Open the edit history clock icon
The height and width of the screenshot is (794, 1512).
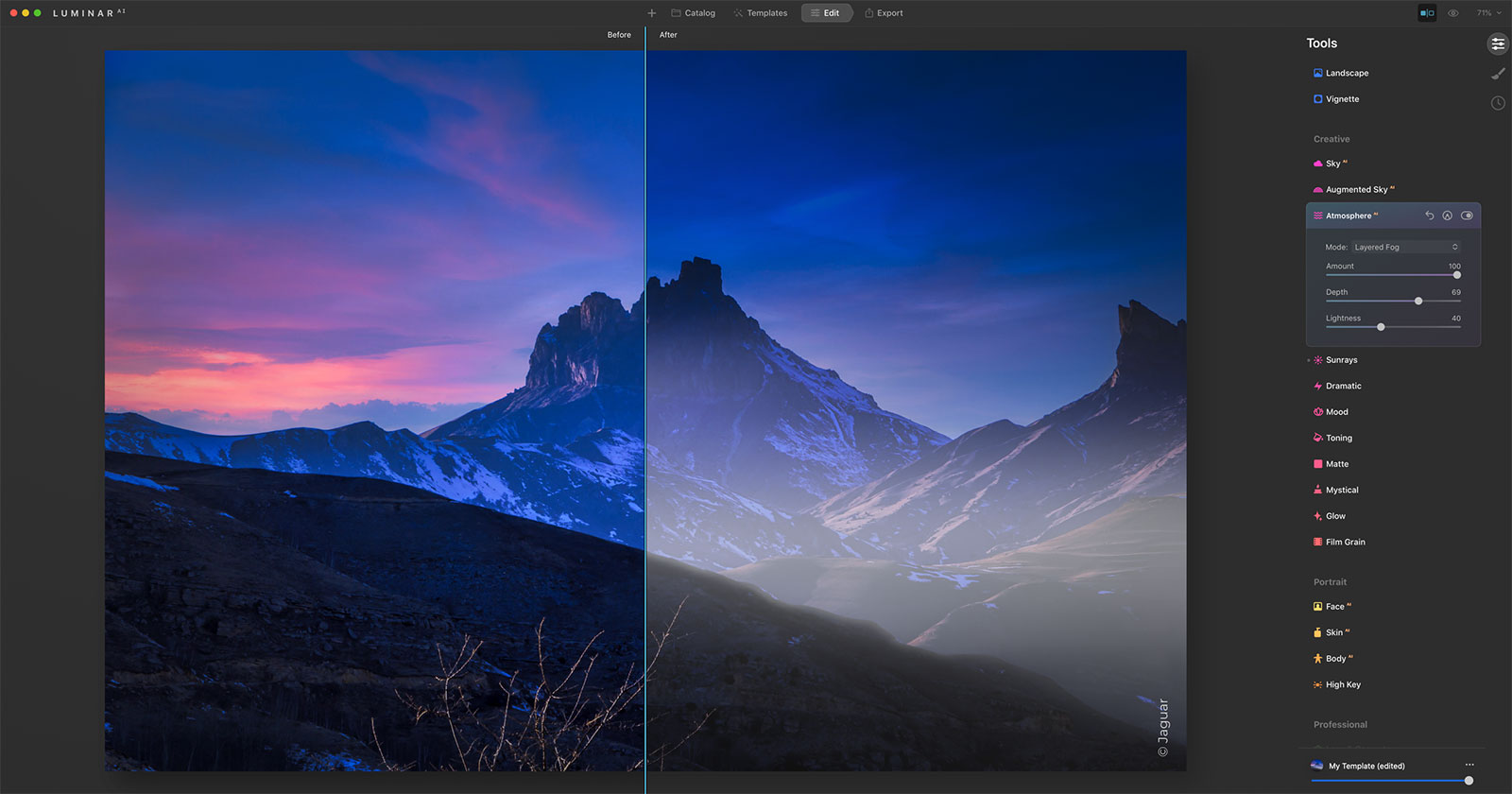(x=1498, y=103)
